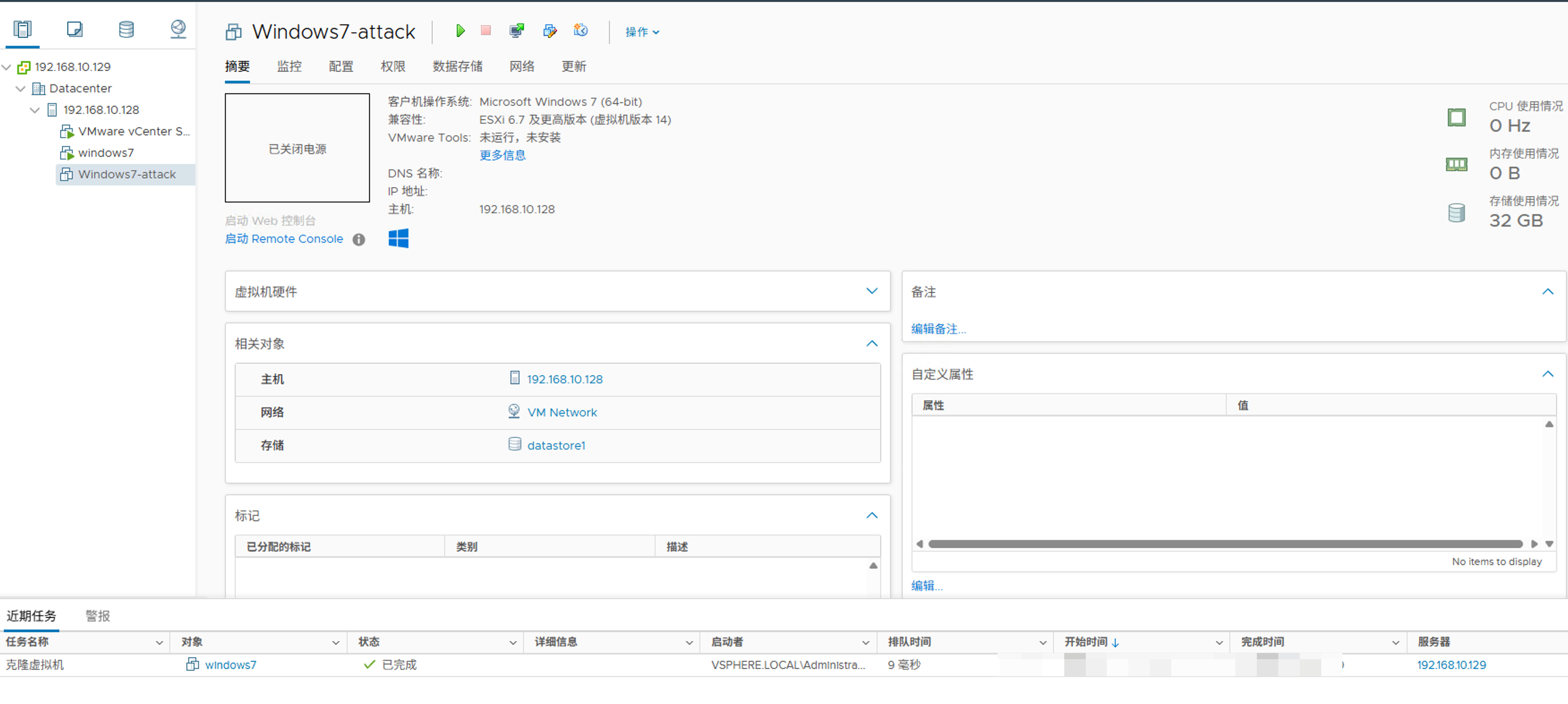Click the Take Snapshot toolbar icon
Viewport: 1568px width, 704px height.
click(x=581, y=30)
